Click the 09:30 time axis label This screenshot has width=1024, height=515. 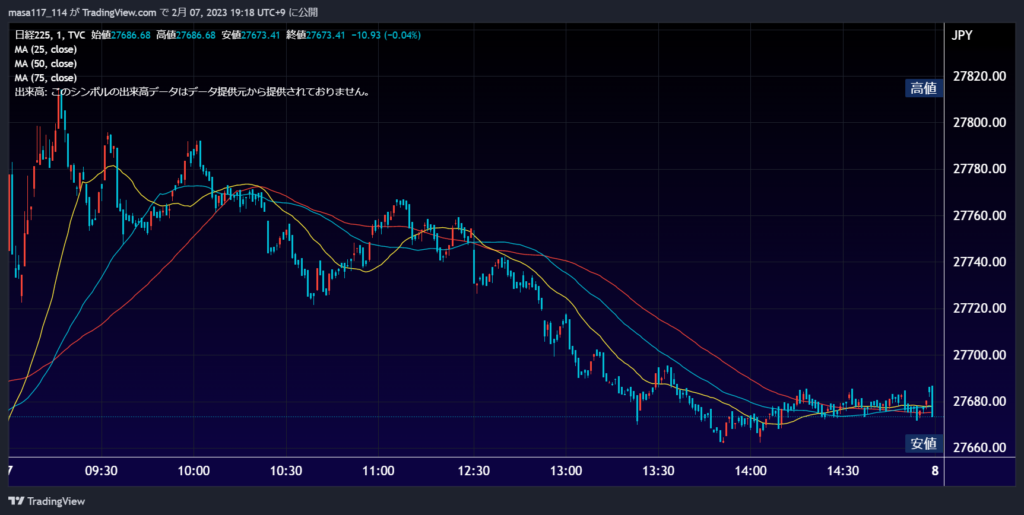click(101, 471)
